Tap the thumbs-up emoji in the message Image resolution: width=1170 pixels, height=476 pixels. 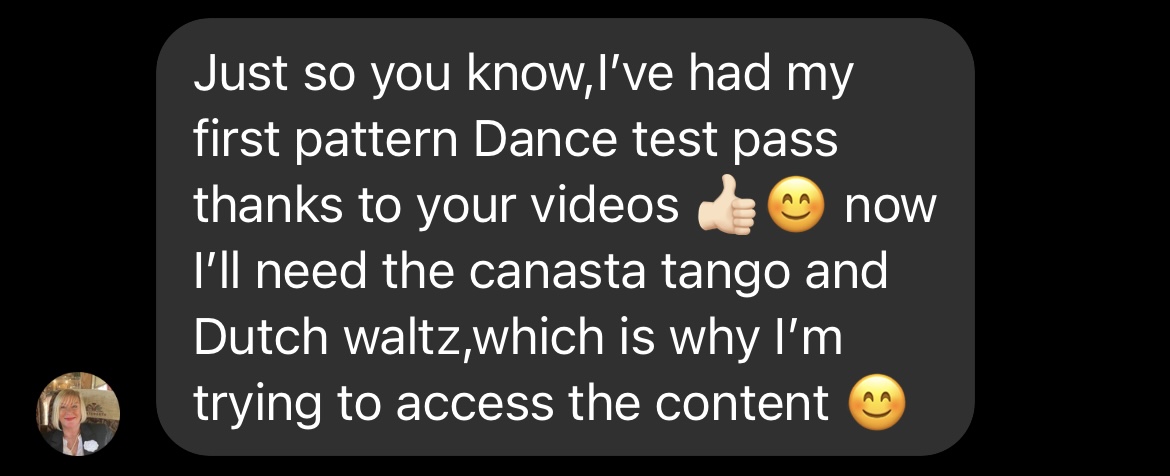pyautogui.click(x=726, y=207)
